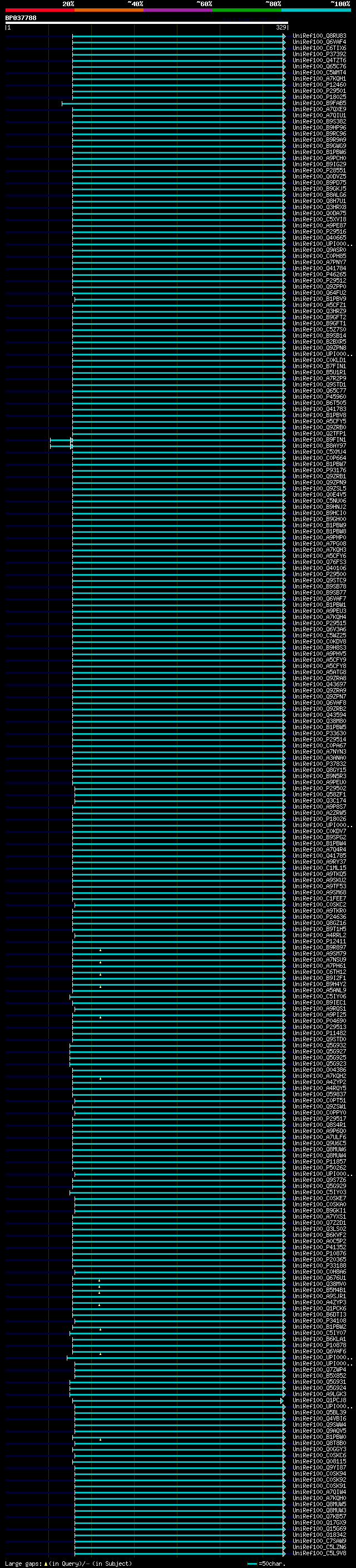Image resolution: width=356 pixels, height=1568 pixels.
Task: Select the UniRef100_C7SAW9 label
Action: (x=319, y=1541)
